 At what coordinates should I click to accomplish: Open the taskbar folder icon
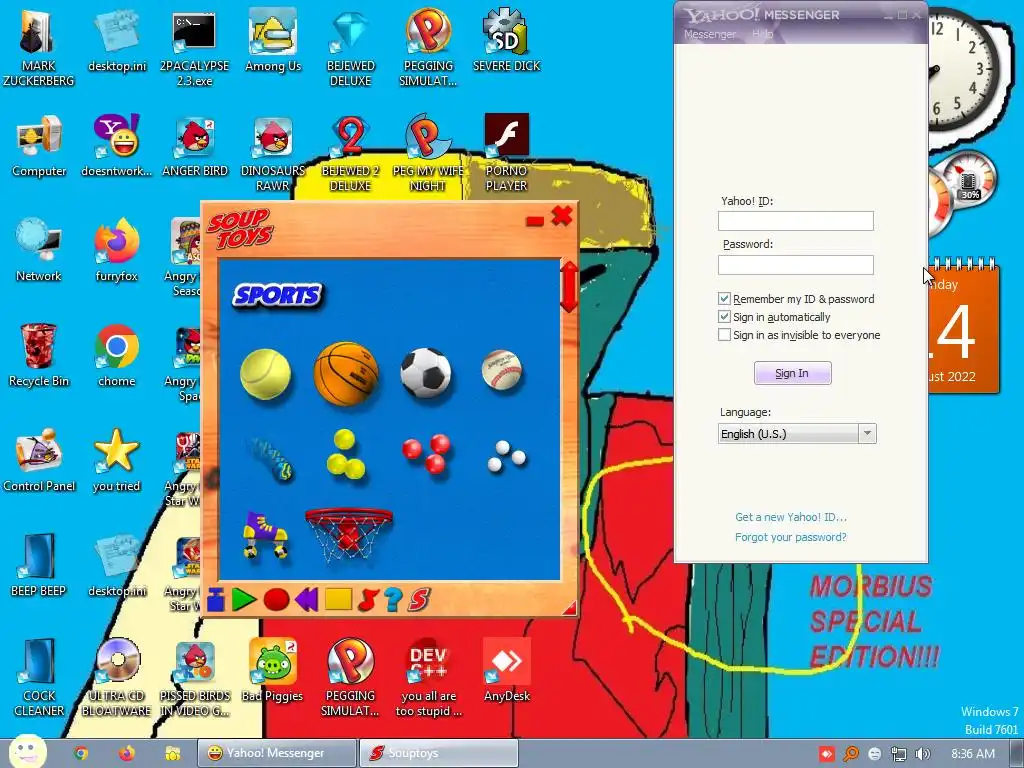(172, 753)
